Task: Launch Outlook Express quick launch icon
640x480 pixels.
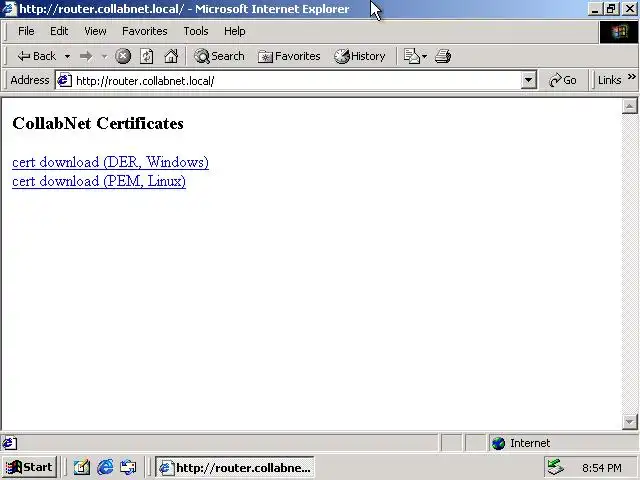Action: point(128,467)
